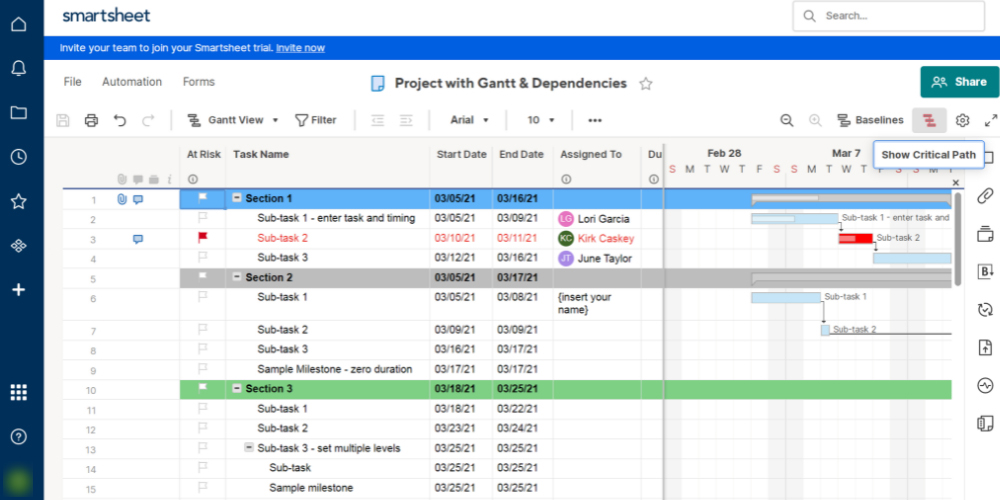Click the Undo arrow
Screen dimensions: 1000x500
(x=120, y=120)
